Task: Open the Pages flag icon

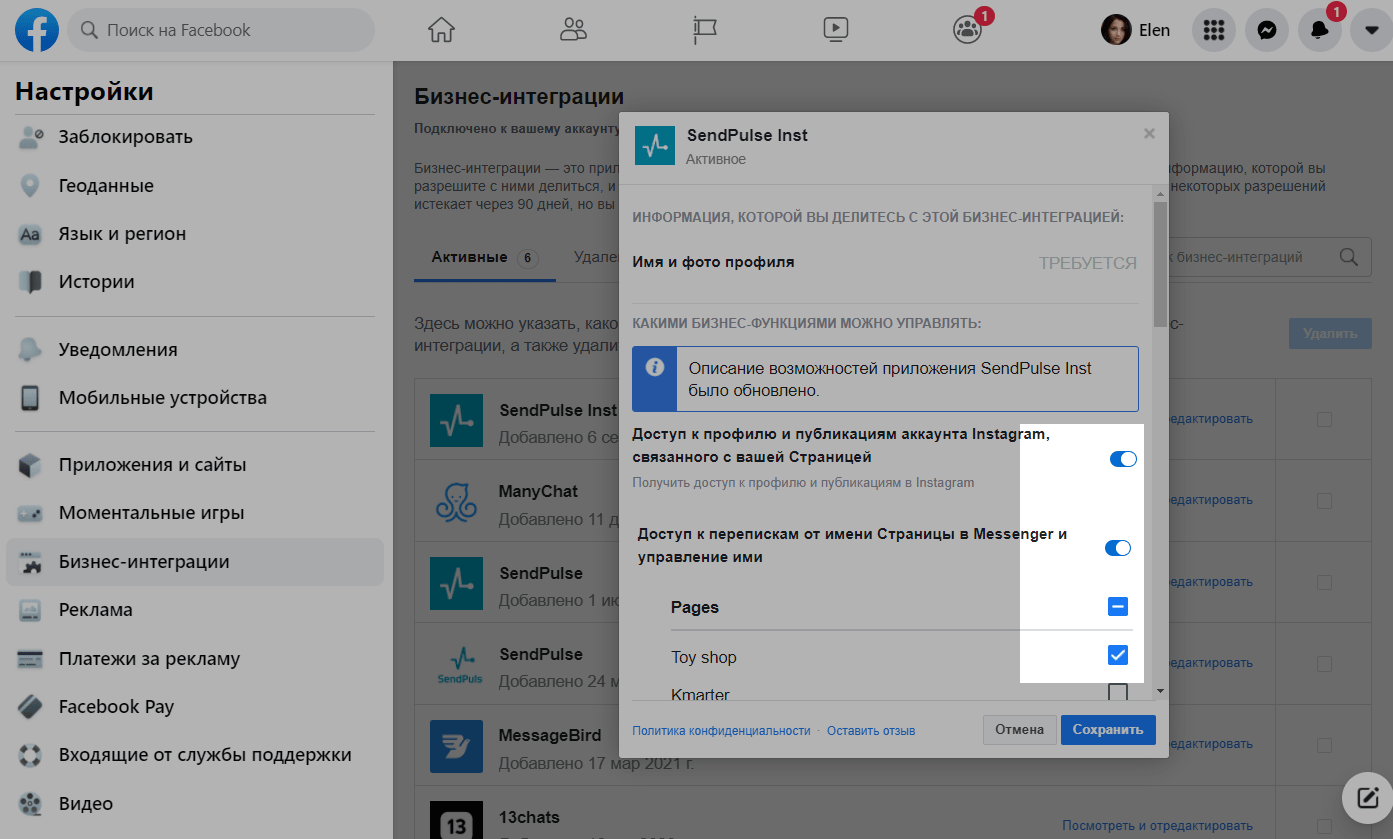Action: pyautogui.click(x=705, y=30)
